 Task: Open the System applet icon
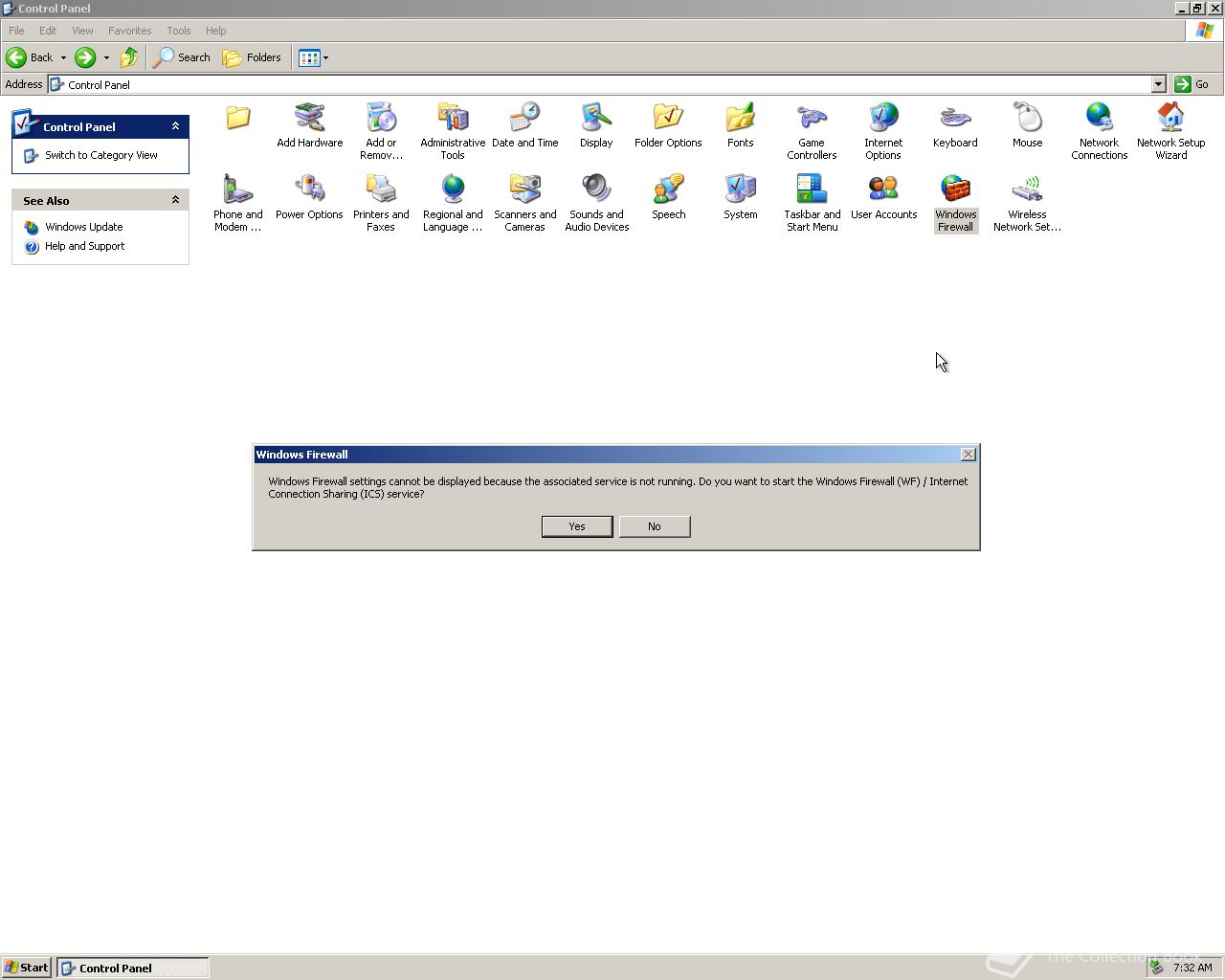pos(740,198)
